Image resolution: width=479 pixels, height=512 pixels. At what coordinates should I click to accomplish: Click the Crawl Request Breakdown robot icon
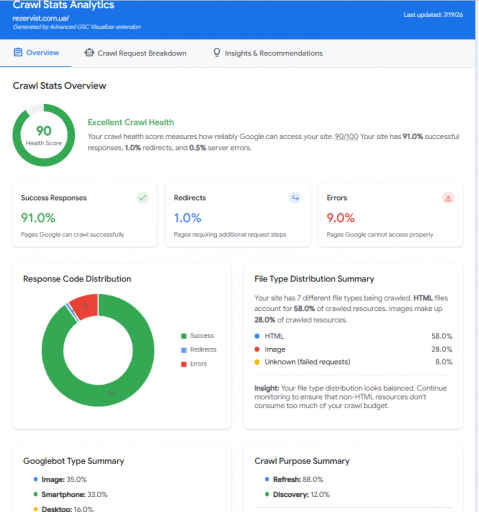pyautogui.click(x=89, y=53)
